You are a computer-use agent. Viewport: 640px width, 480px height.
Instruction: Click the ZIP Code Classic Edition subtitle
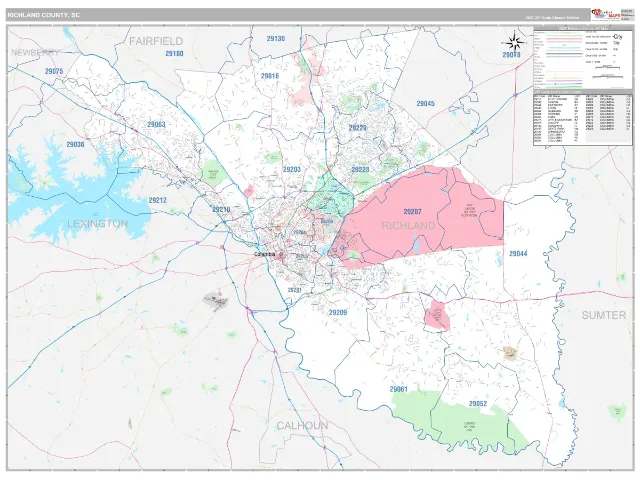552,18
